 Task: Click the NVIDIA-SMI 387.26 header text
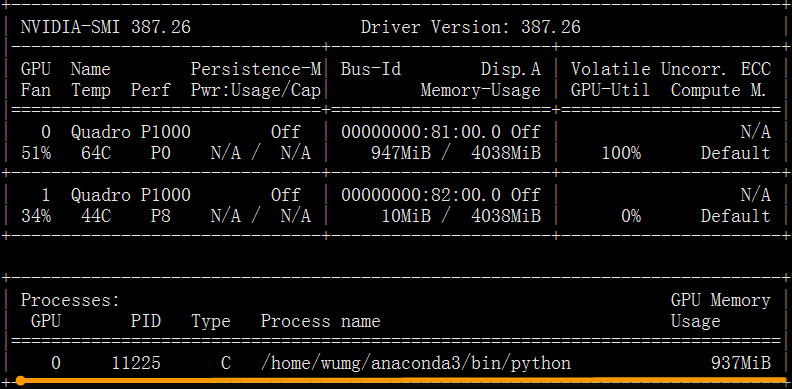coord(106,27)
